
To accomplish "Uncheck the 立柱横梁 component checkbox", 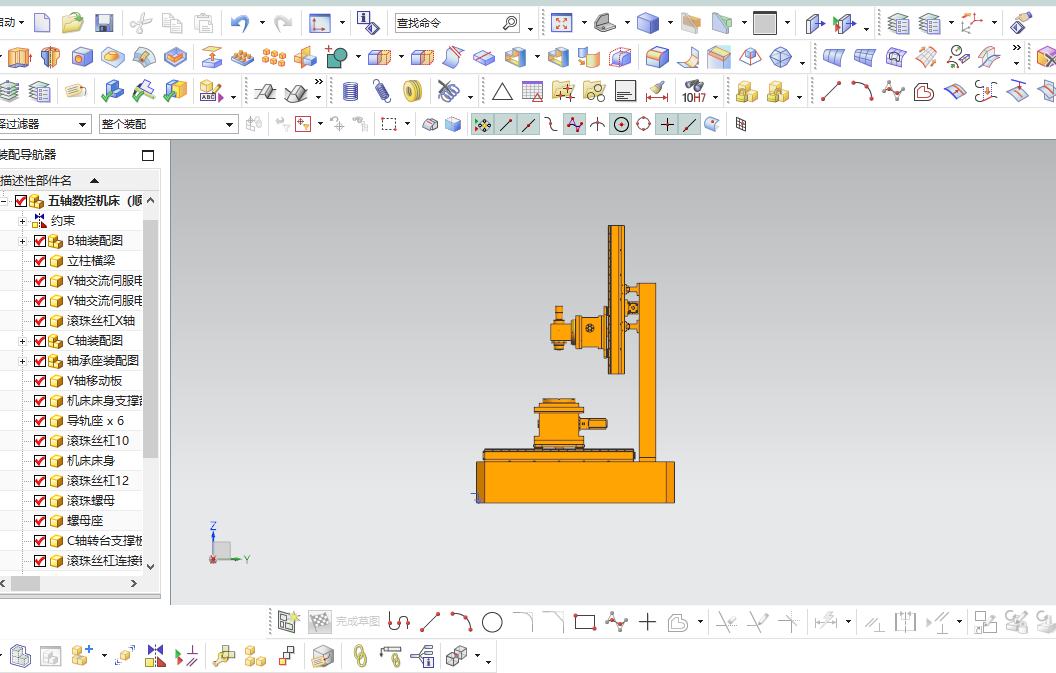I will coord(40,261).
